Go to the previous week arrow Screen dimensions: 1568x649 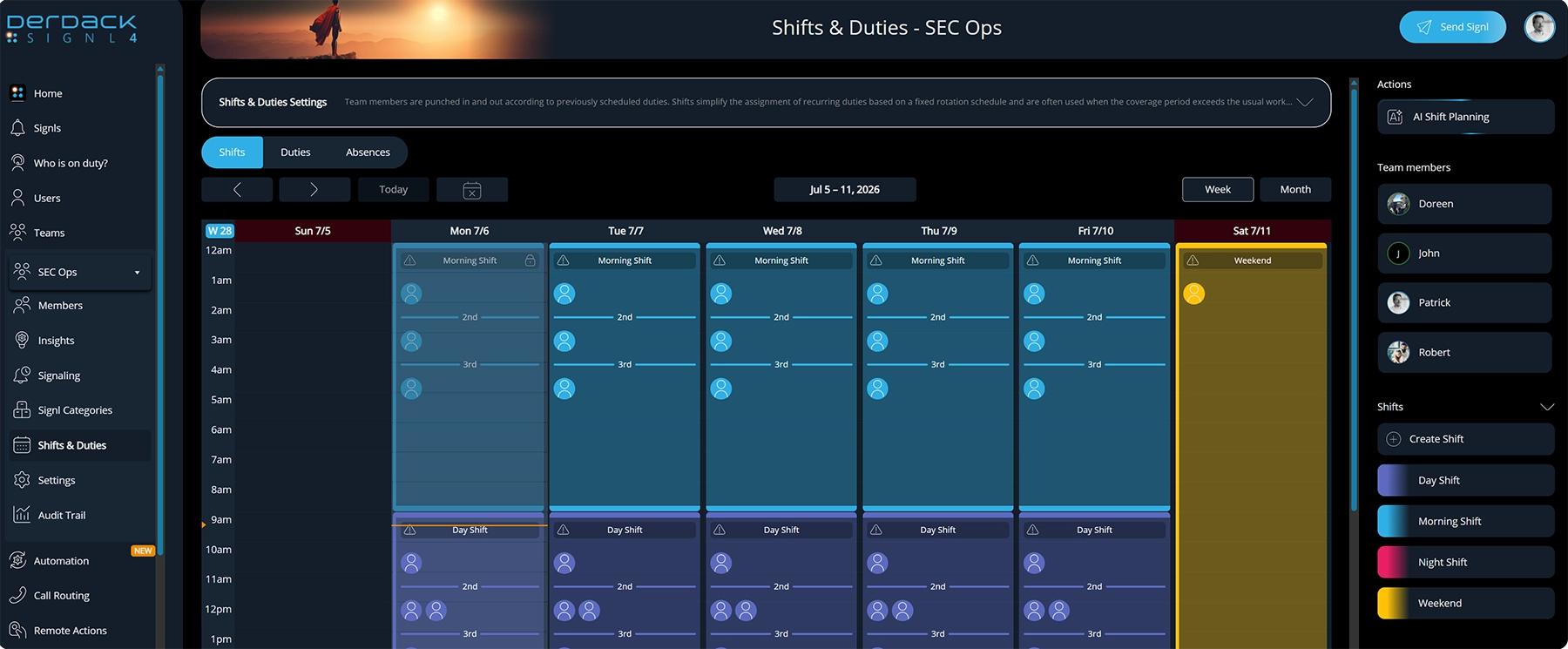[x=237, y=190]
